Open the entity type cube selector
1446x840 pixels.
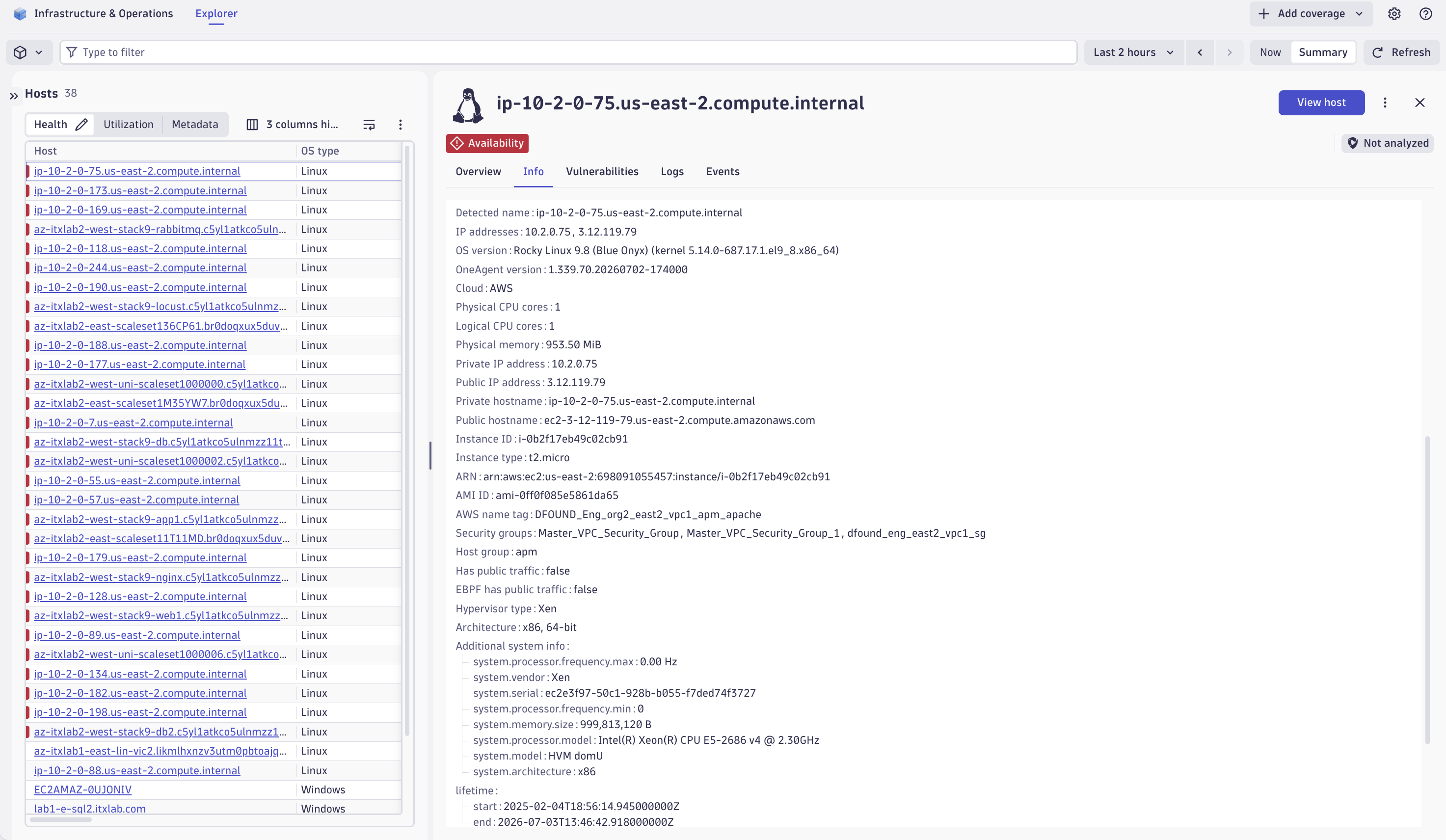28,52
